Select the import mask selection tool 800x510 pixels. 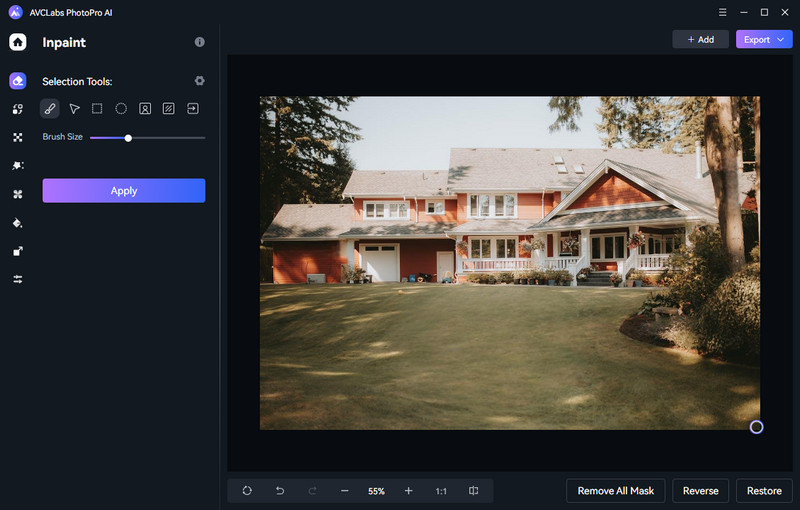tap(193, 109)
